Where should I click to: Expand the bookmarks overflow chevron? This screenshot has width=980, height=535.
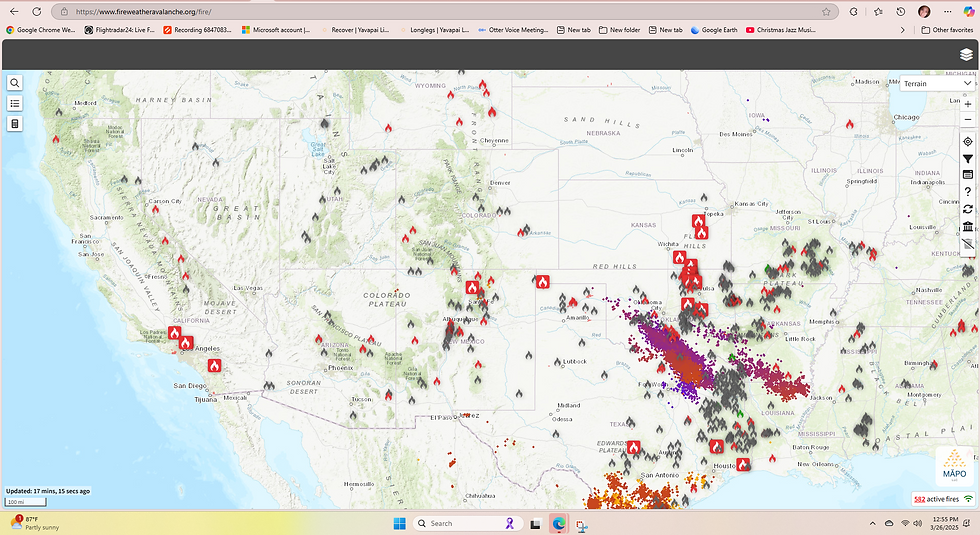(x=902, y=29)
